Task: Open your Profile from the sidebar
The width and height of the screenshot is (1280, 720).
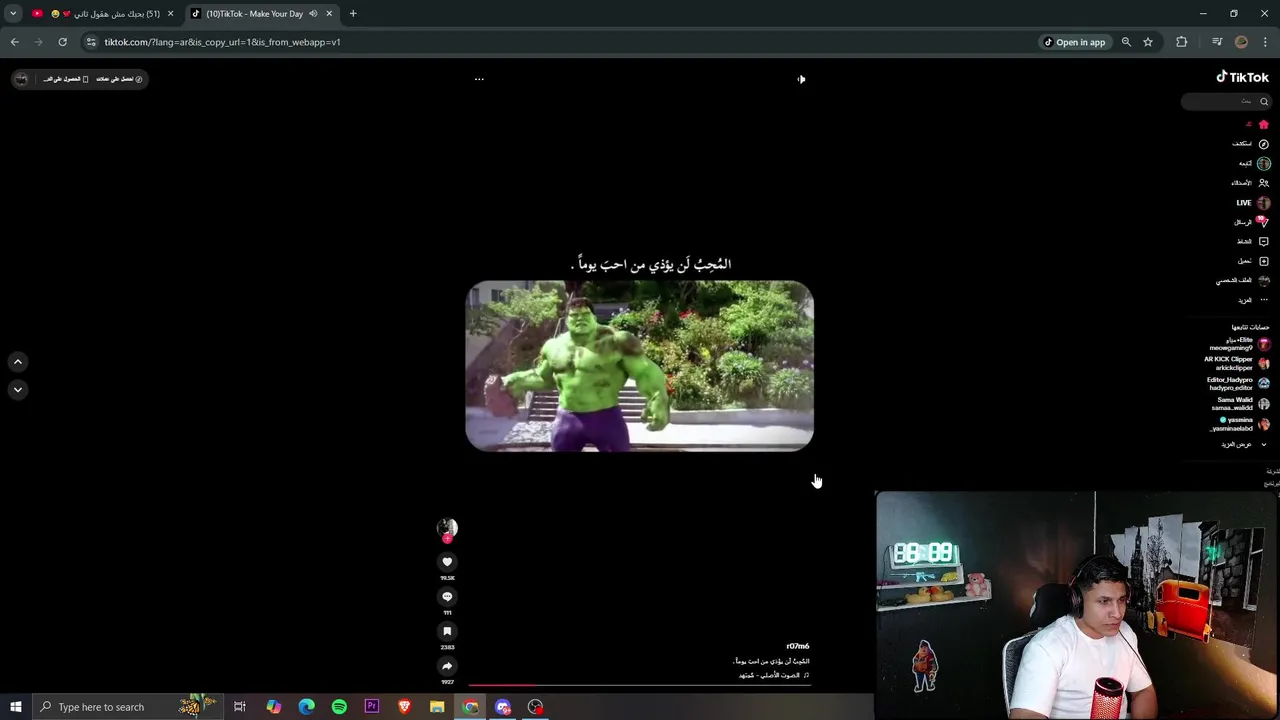Action: [x=1243, y=281]
